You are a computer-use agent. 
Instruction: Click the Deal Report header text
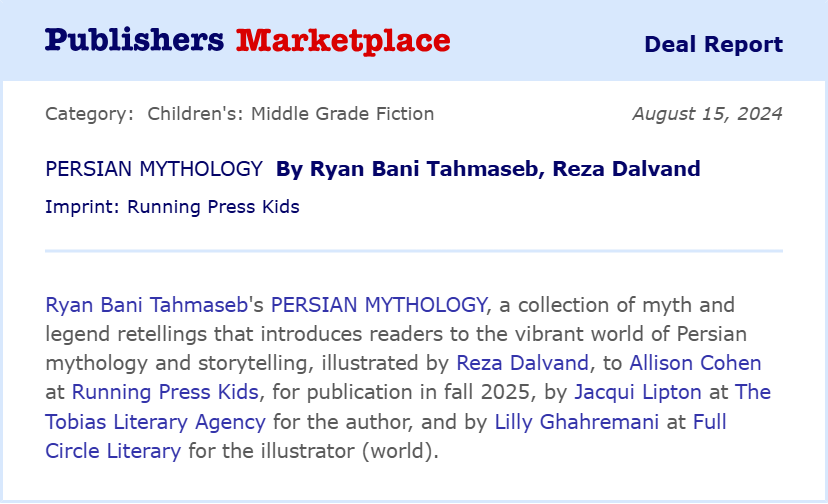pos(713,44)
